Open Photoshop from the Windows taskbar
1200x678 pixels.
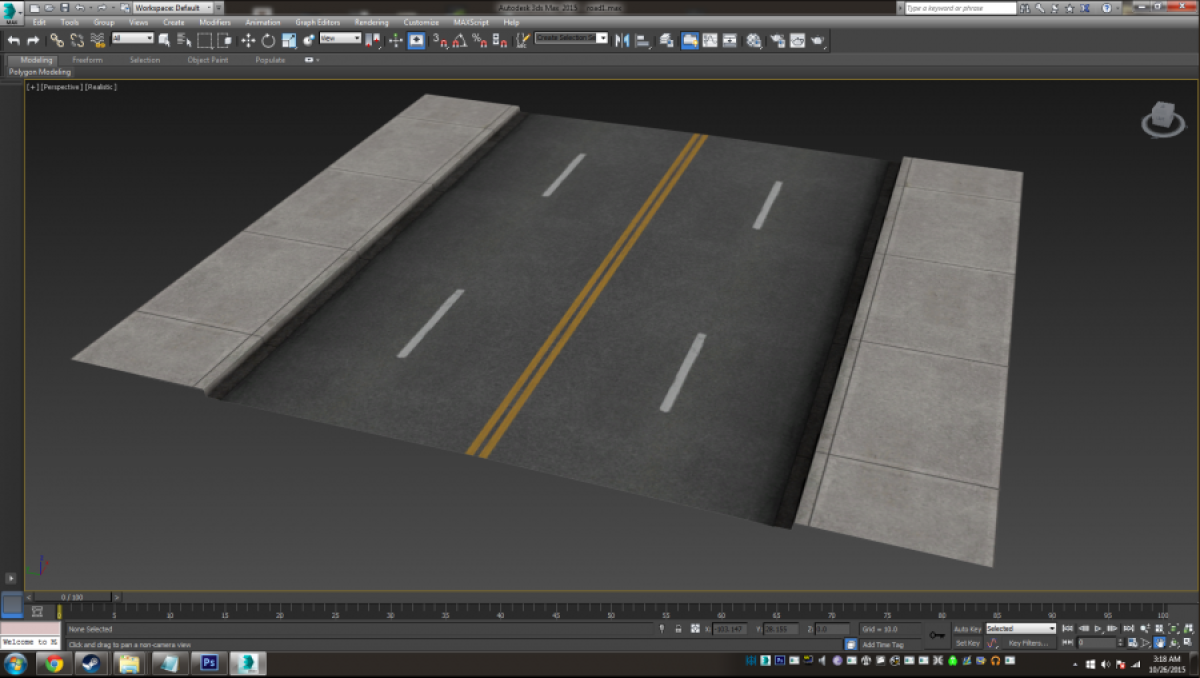tap(209, 663)
